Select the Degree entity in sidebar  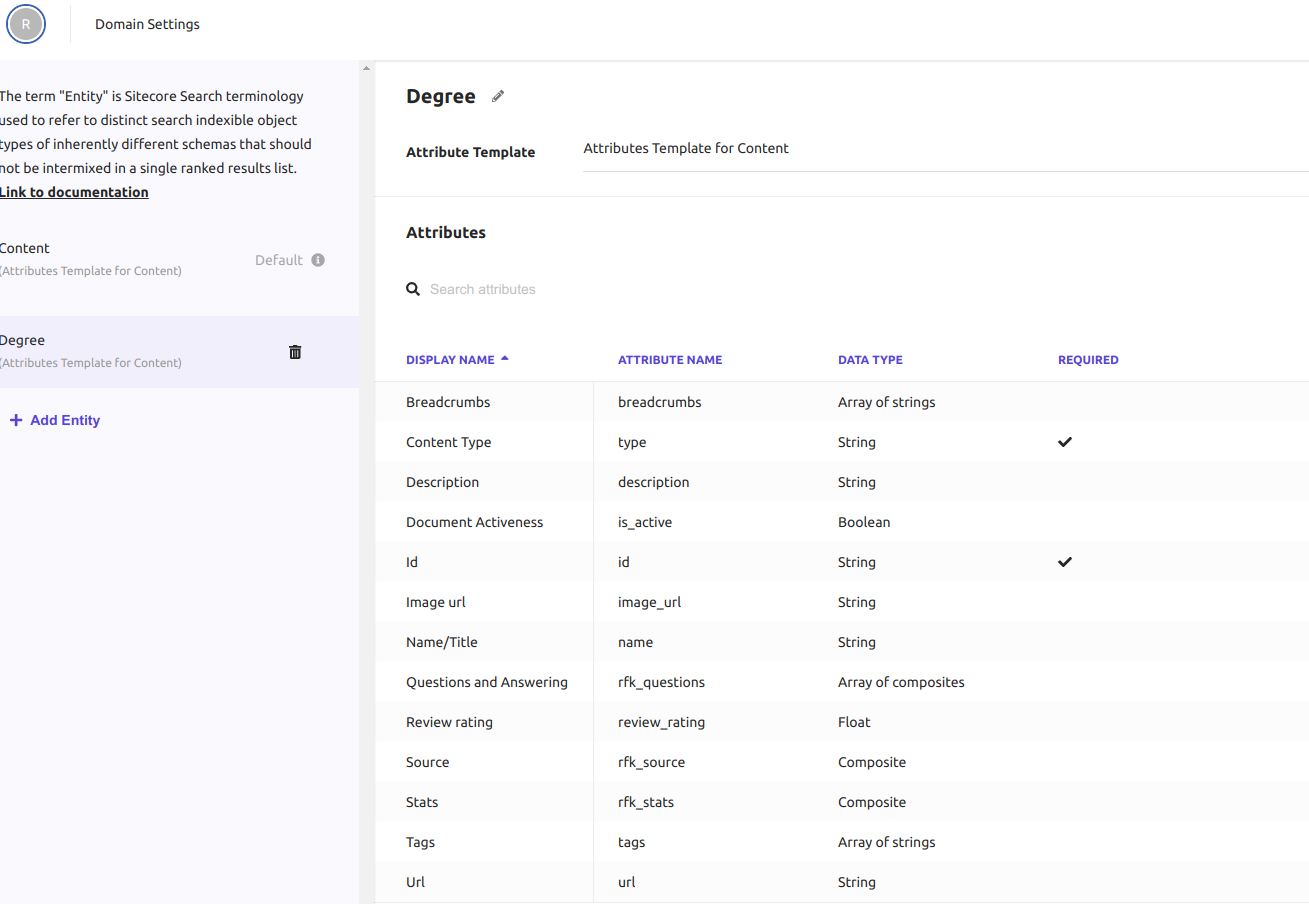(x=179, y=351)
